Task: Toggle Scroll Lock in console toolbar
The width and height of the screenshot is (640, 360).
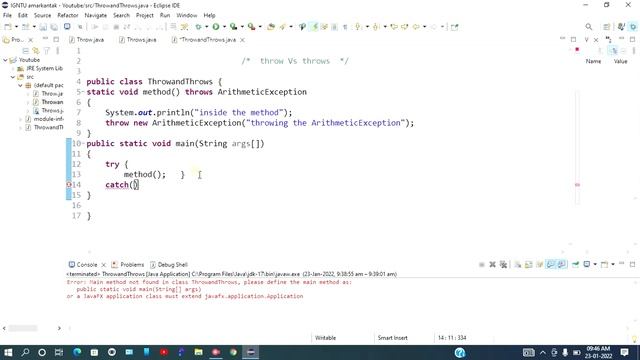Action: (x=529, y=264)
